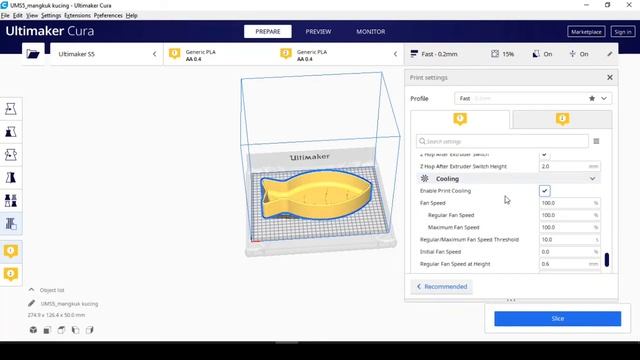The width and height of the screenshot is (640, 360).
Task: Click the star icon in Profile dropdown
Action: tap(592, 98)
